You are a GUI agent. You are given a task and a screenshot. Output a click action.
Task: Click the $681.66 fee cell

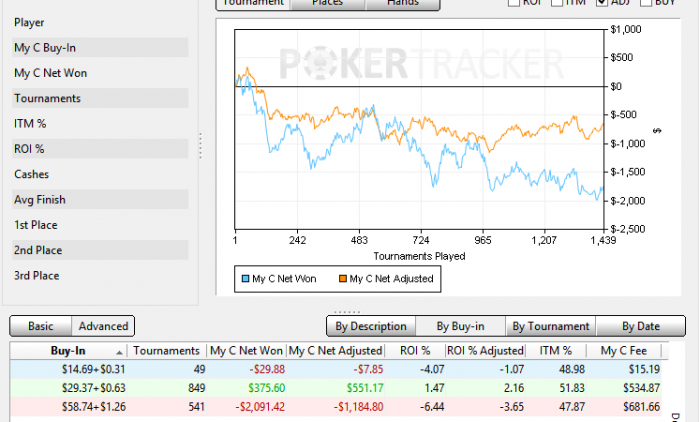(x=624, y=407)
